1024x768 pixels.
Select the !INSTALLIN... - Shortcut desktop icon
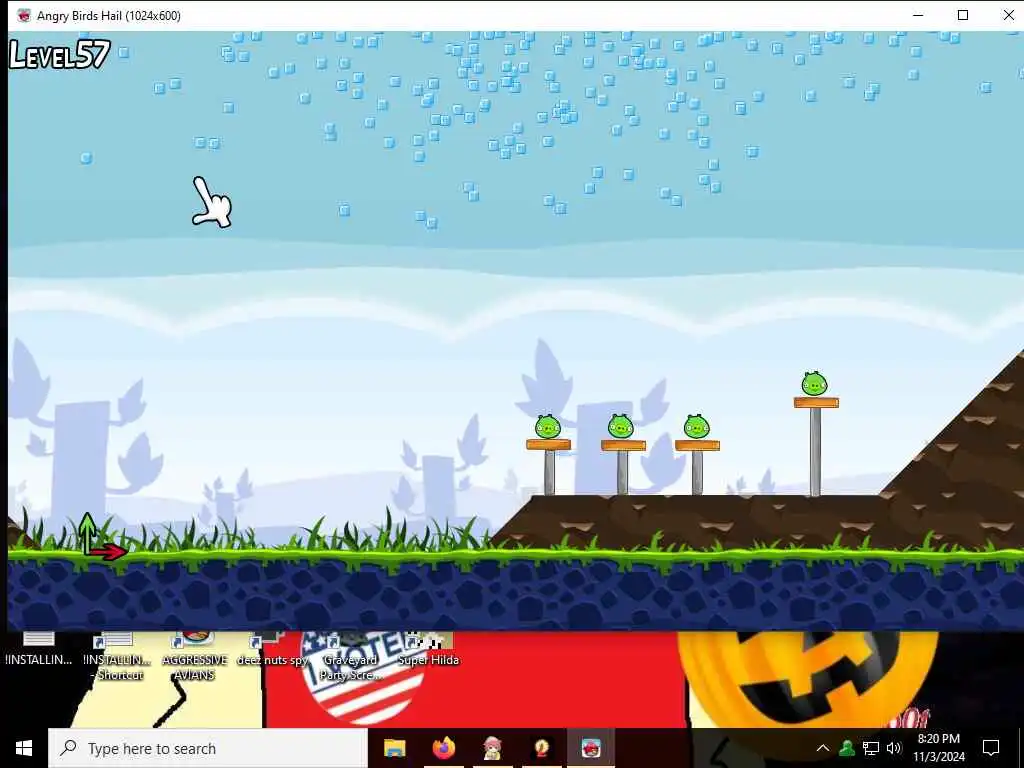118,656
